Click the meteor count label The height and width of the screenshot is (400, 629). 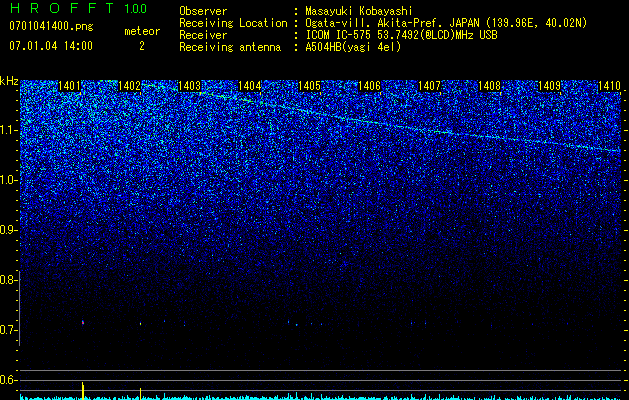(x=142, y=31)
